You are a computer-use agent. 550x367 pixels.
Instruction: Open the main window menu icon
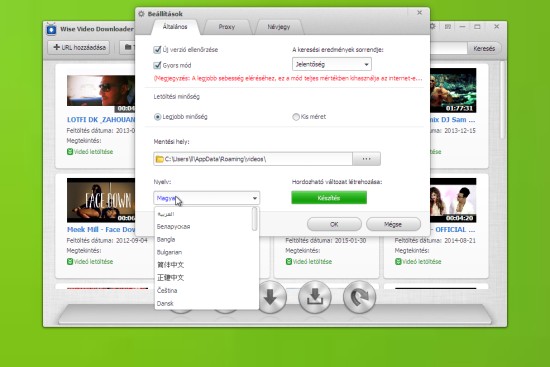point(448,27)
